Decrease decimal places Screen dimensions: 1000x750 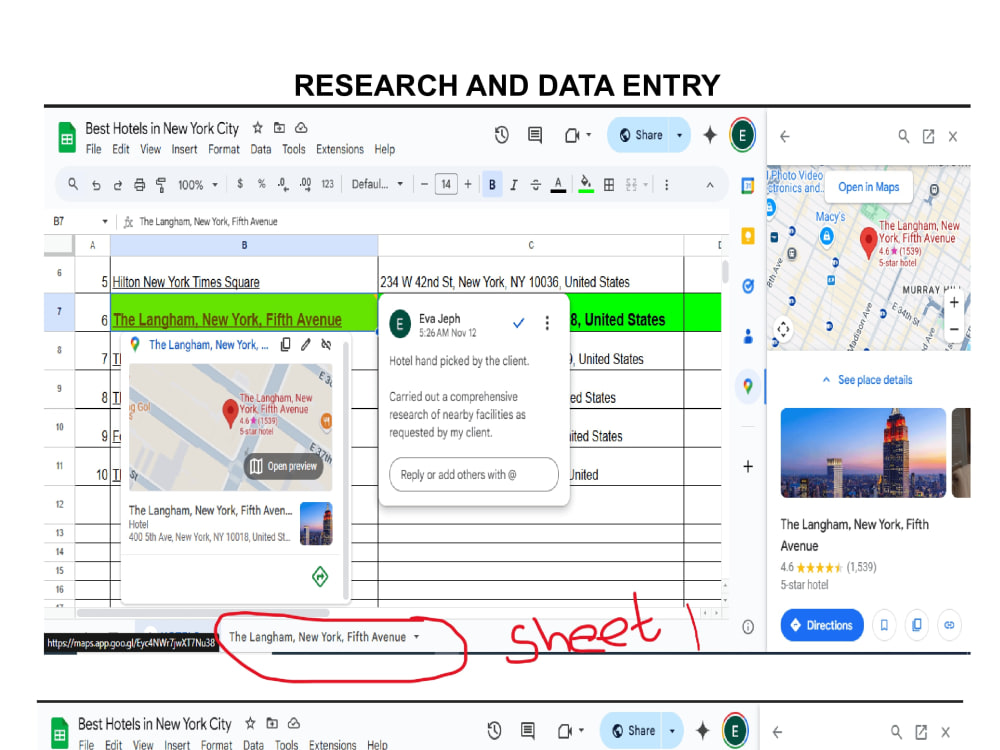point(283,184)
